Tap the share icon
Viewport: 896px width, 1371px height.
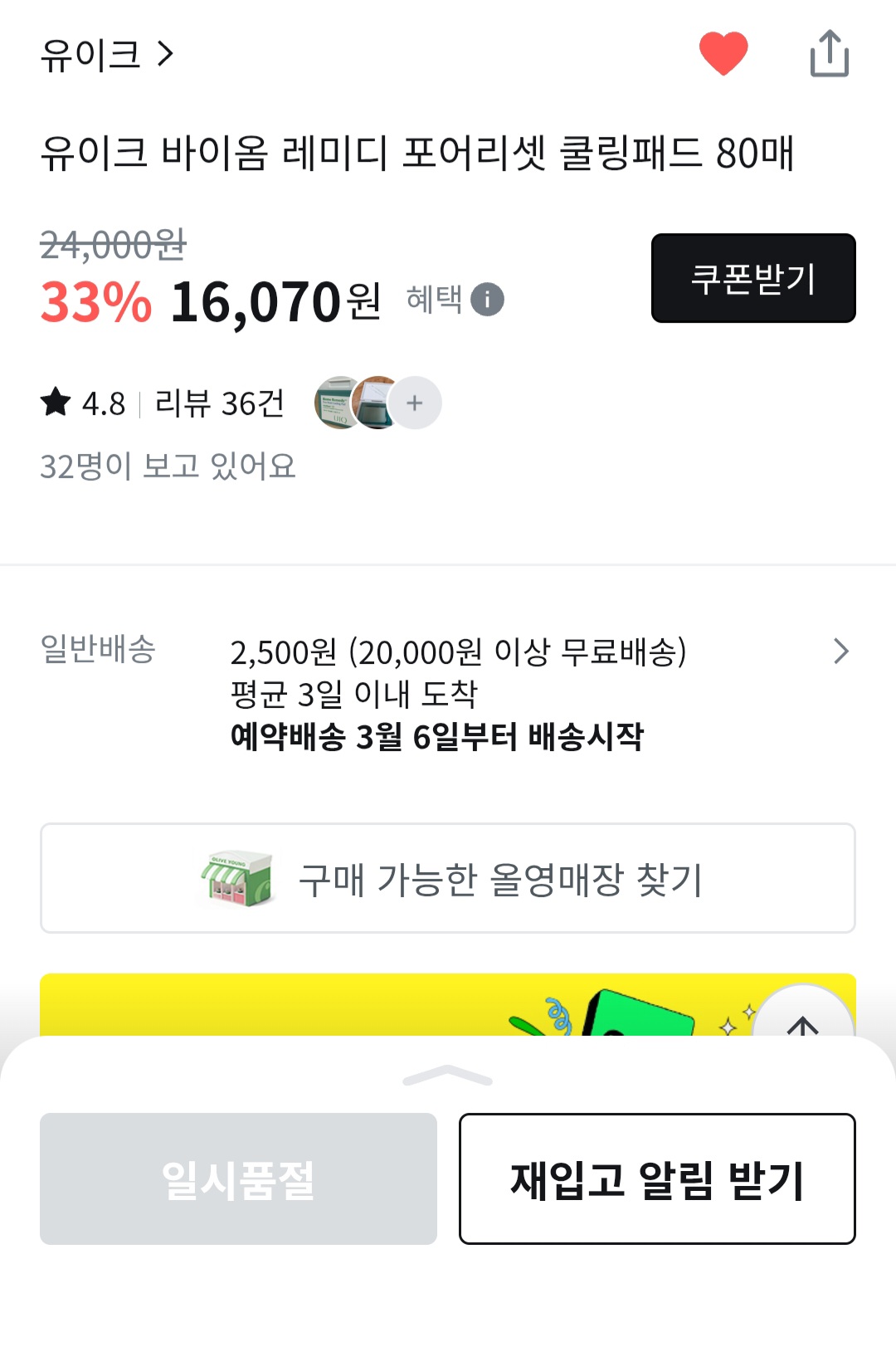tap(829, 54)
